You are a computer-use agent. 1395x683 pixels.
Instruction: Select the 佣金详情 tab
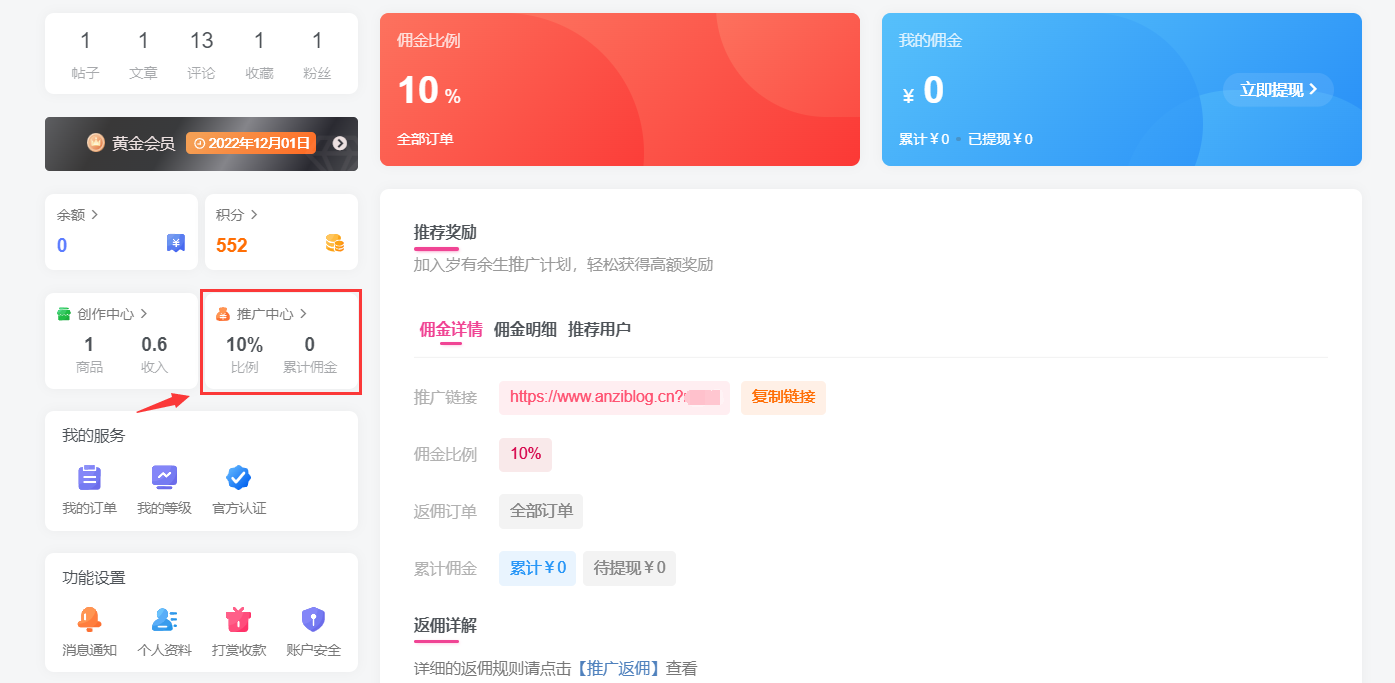451,329
